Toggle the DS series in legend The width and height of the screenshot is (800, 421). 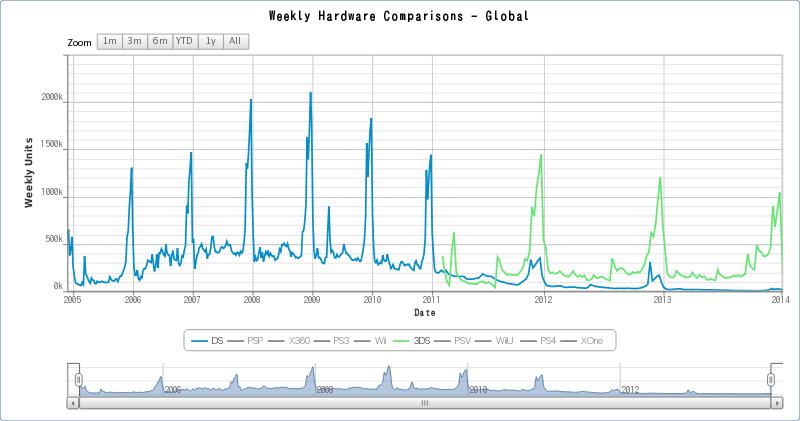tap(208, 340)
